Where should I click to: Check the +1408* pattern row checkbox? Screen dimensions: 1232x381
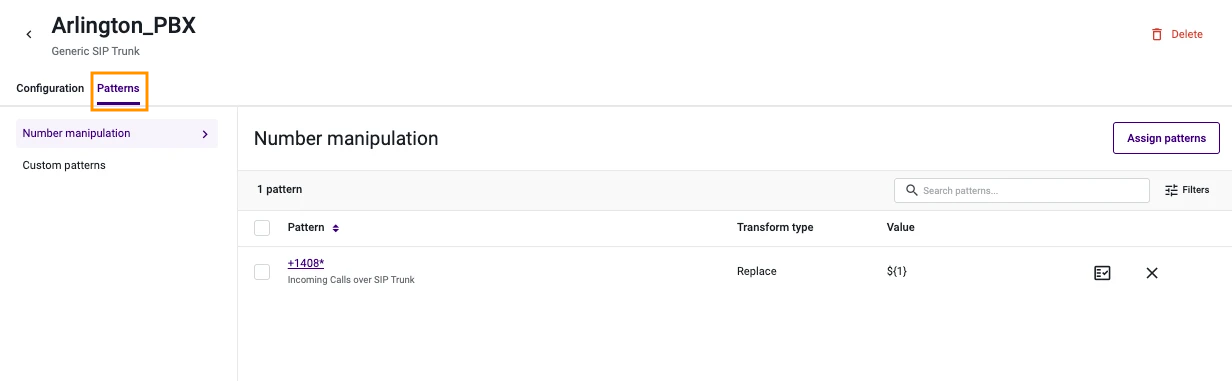[x=262, y=272]
